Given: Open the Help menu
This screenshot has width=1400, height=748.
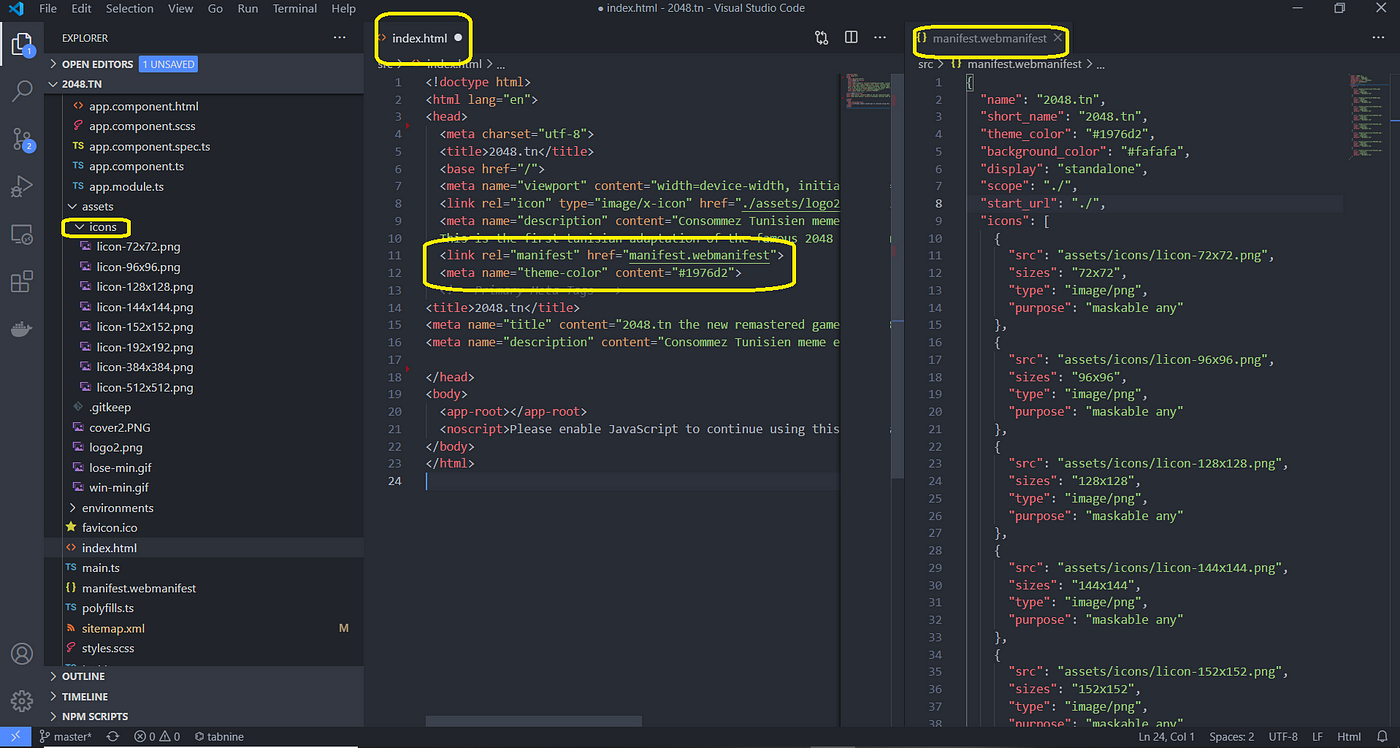Looking at the screenshot, I should click(x=343, y=9).
